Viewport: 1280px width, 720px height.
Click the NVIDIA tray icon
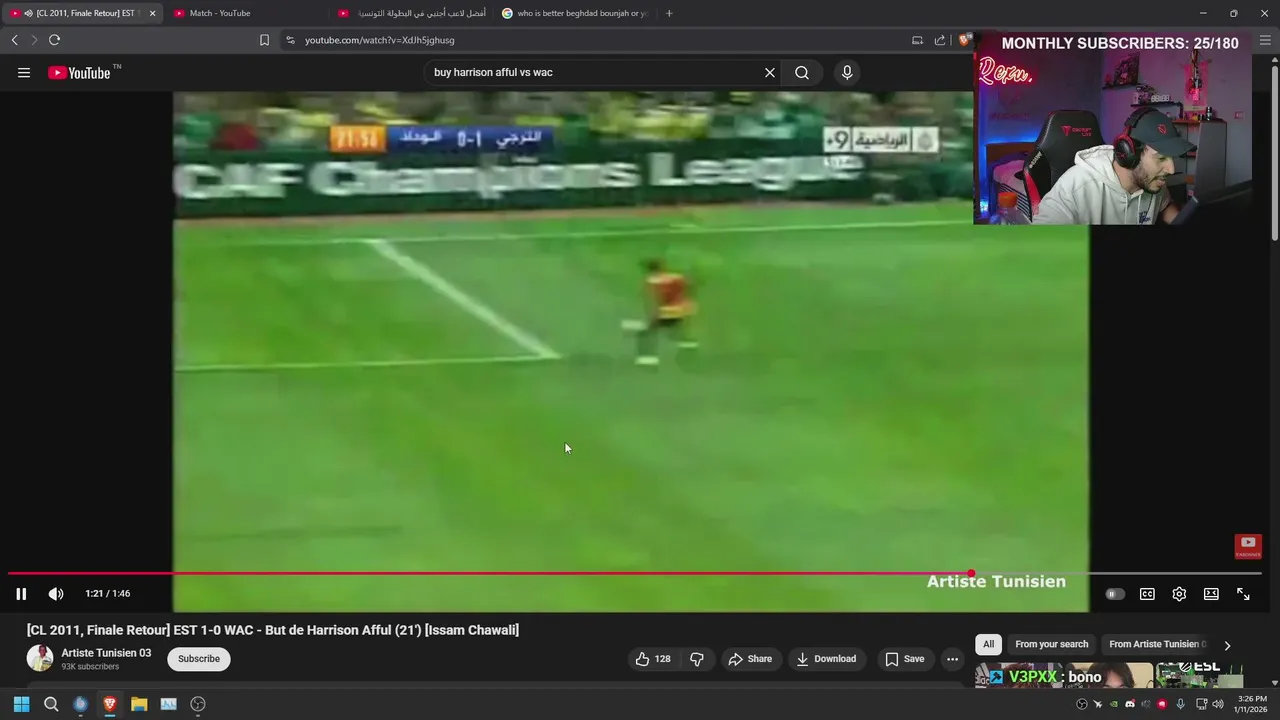1114,704
